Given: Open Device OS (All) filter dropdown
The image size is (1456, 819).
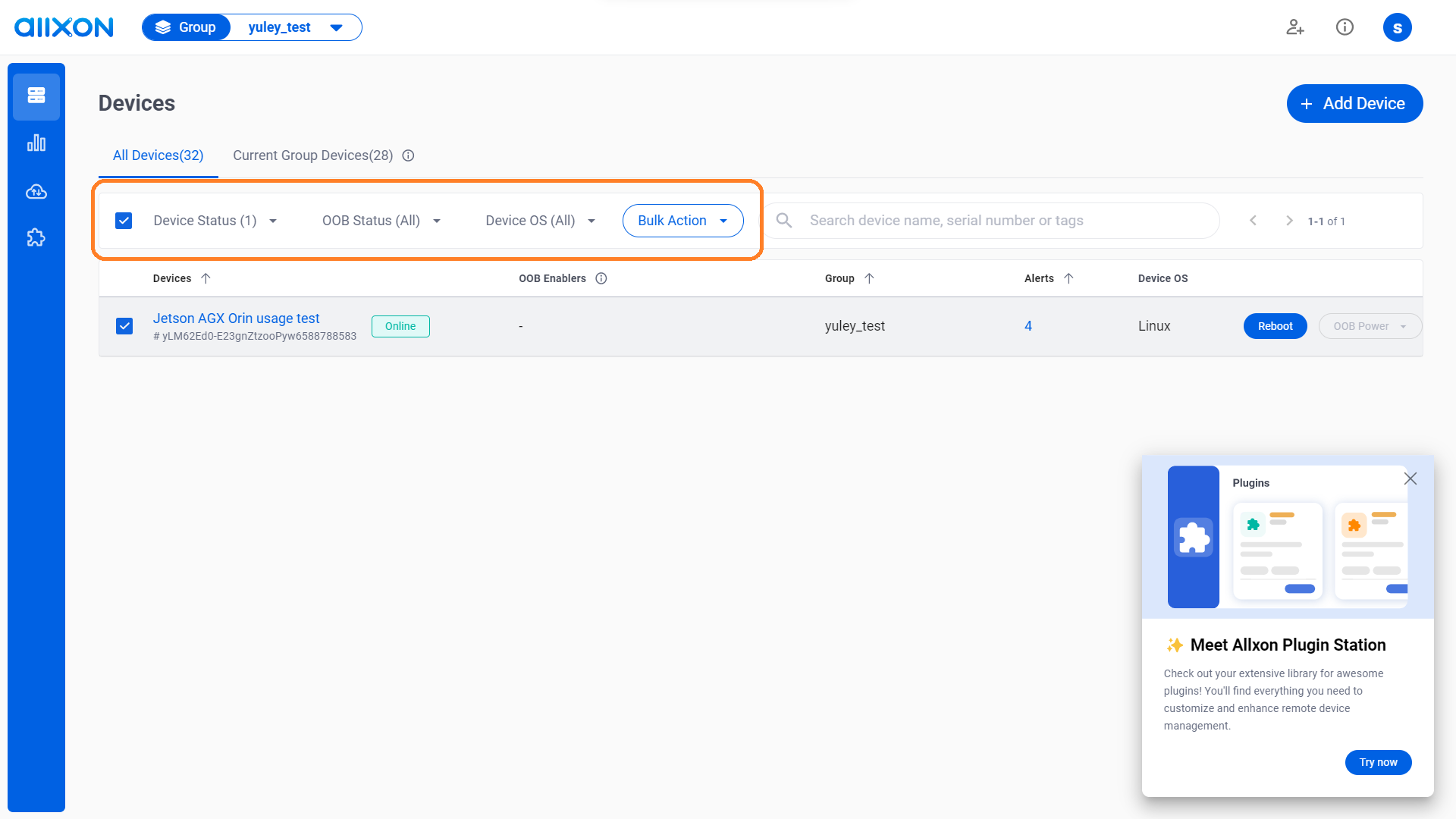Looking at the screenshot, I should pos(541,221).
